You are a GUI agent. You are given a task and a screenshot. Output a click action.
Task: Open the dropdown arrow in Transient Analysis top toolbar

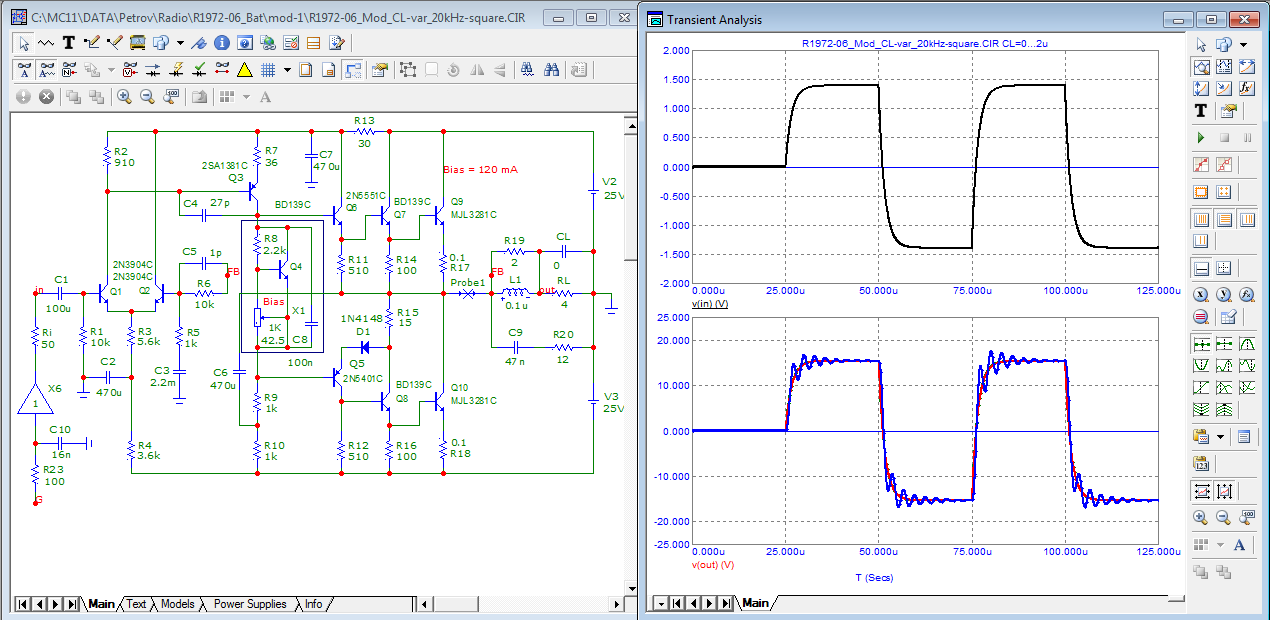pyautogui.click(x=1243, y=45)
